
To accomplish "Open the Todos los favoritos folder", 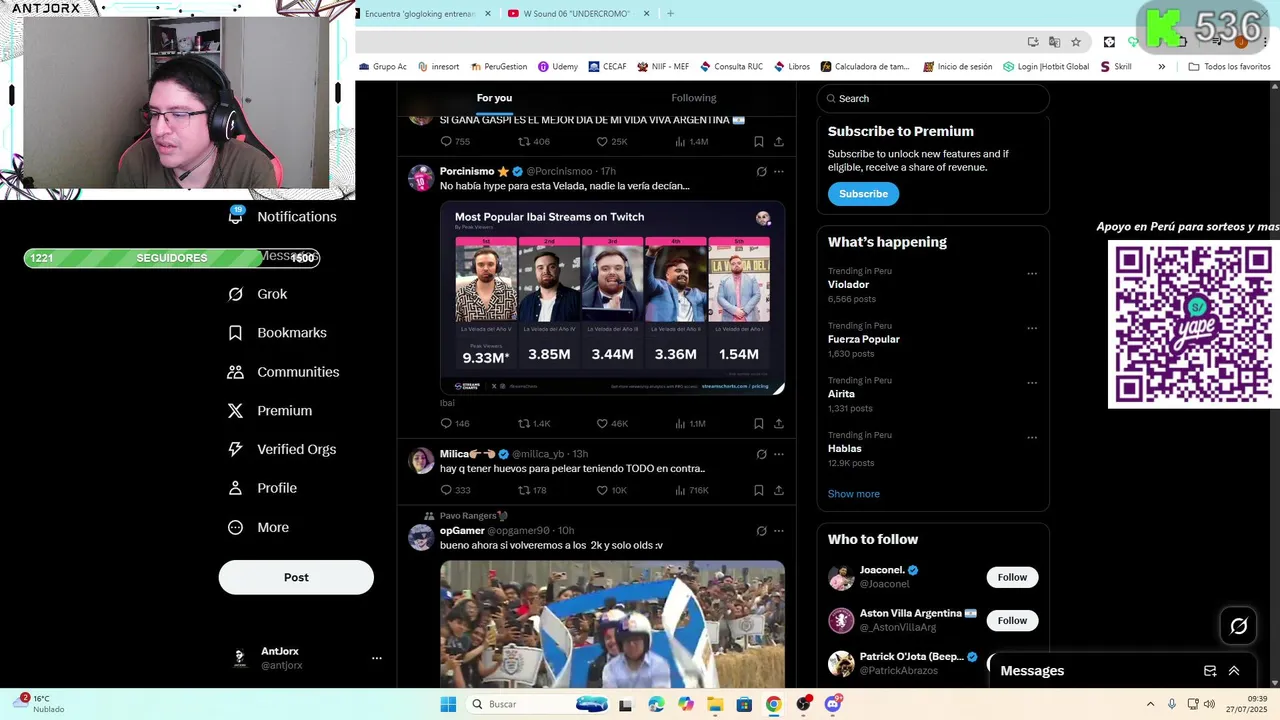I will pyautogui.click(x=1229, y=67).
